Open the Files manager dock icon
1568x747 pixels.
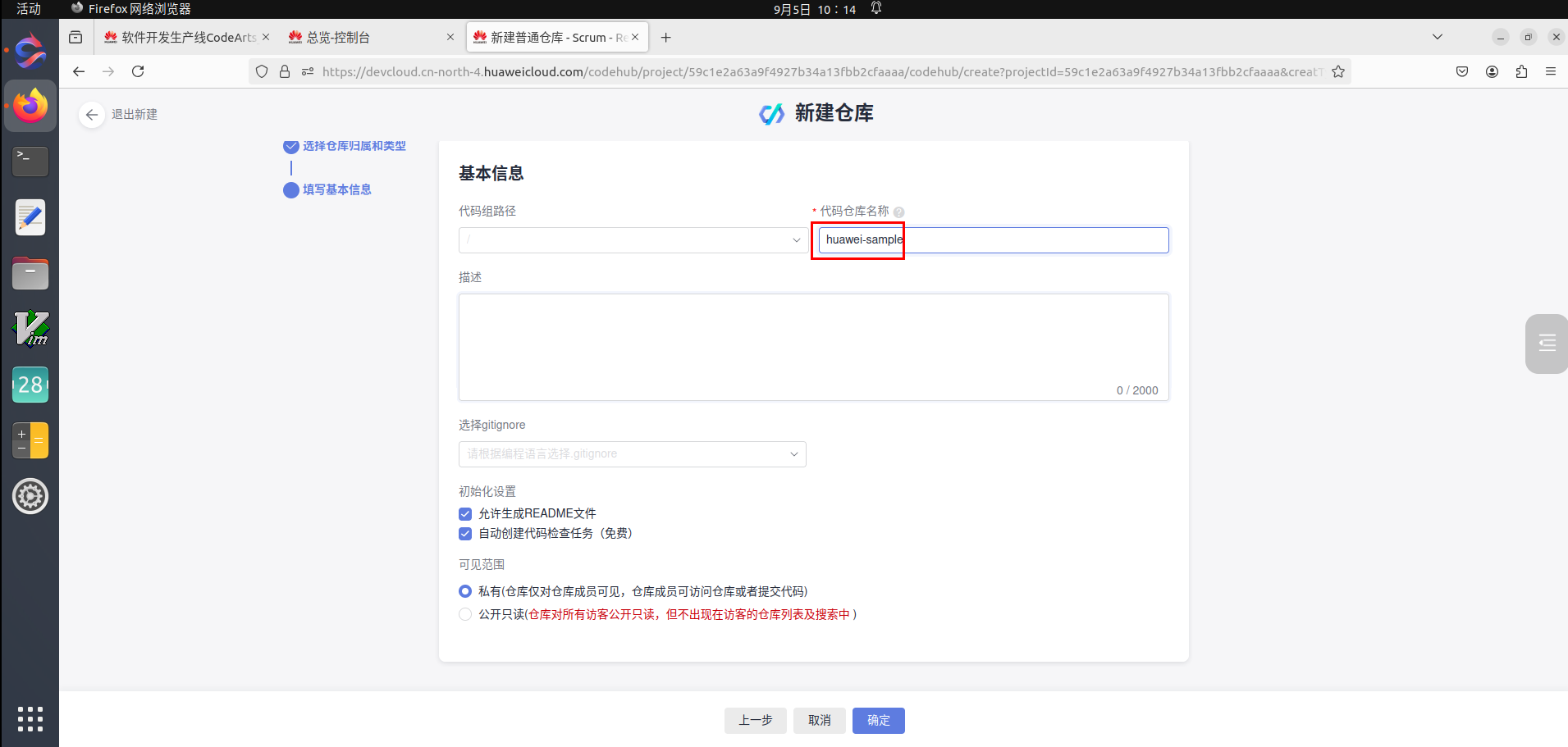point(30,273)
